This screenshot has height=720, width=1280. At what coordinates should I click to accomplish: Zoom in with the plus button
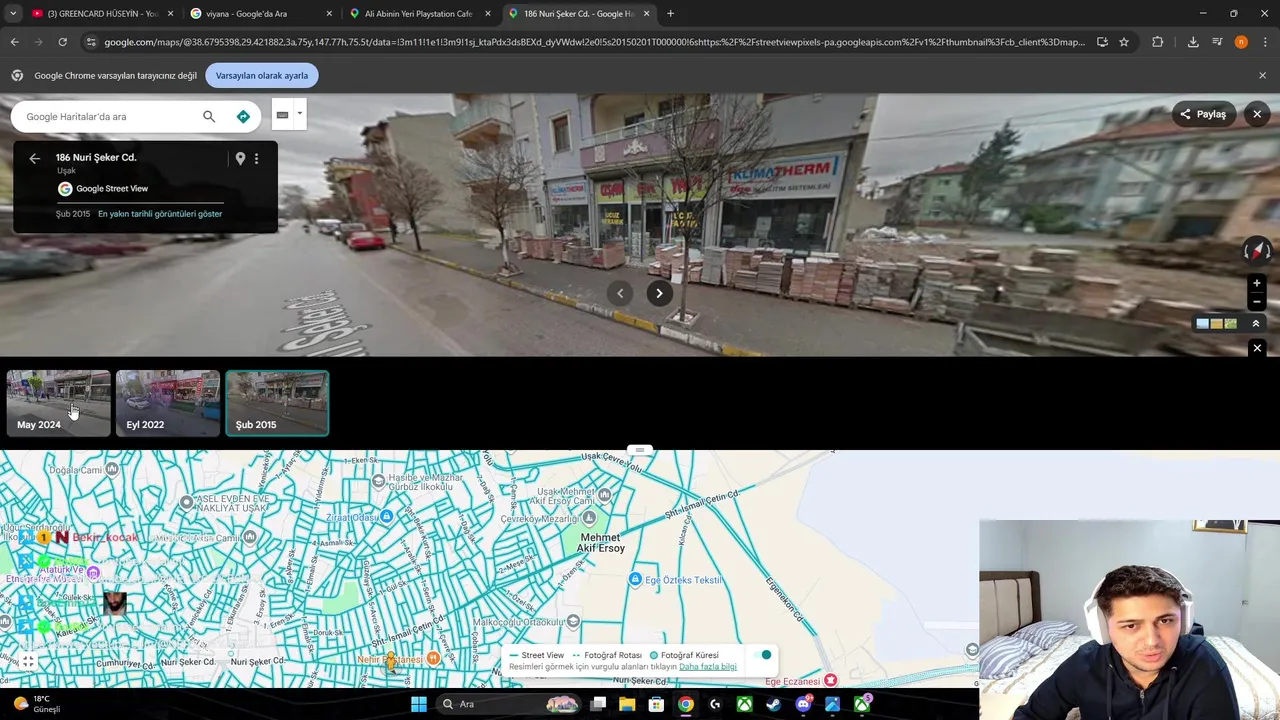(x=1257, y=283)
